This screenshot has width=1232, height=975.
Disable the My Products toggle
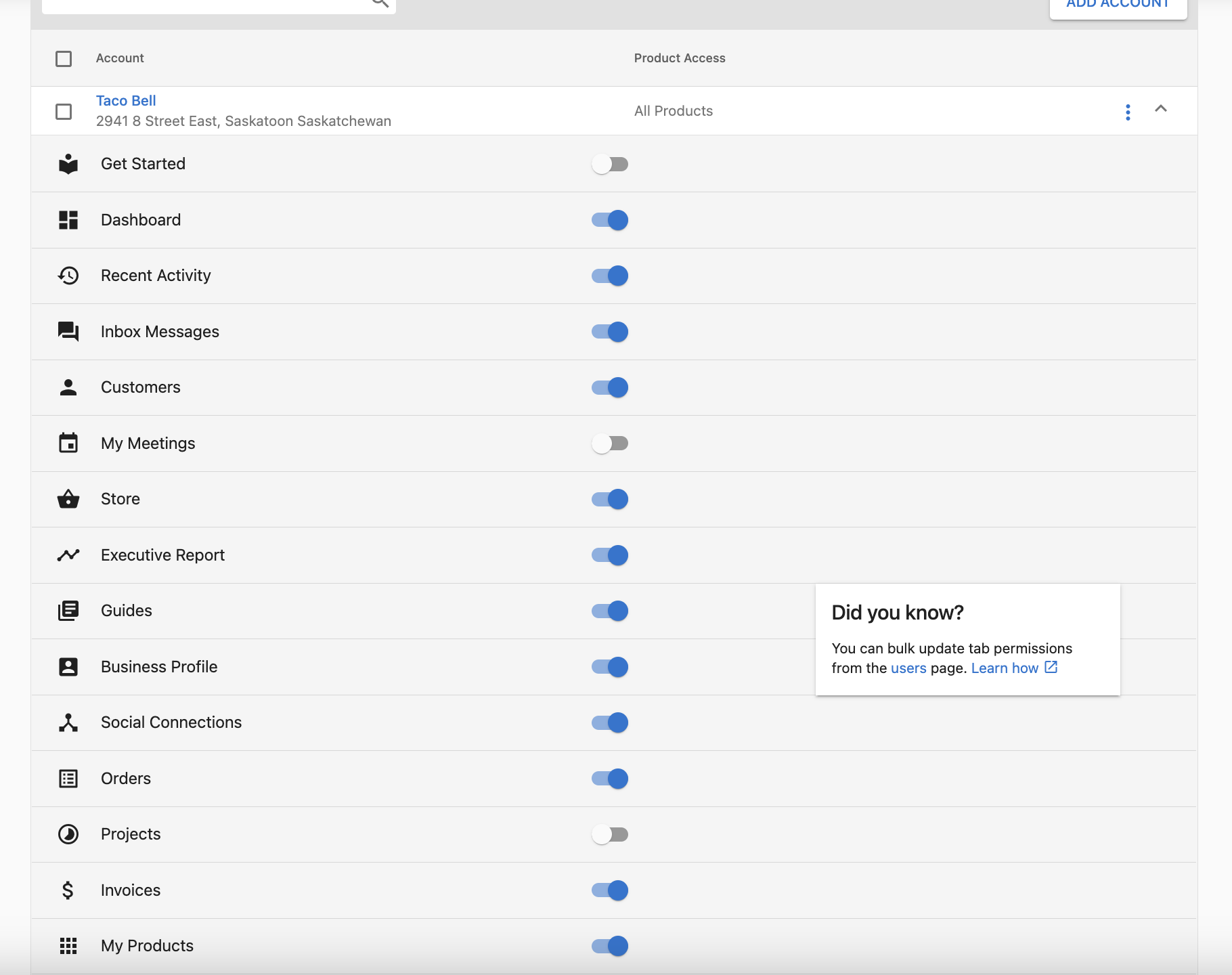610,946
